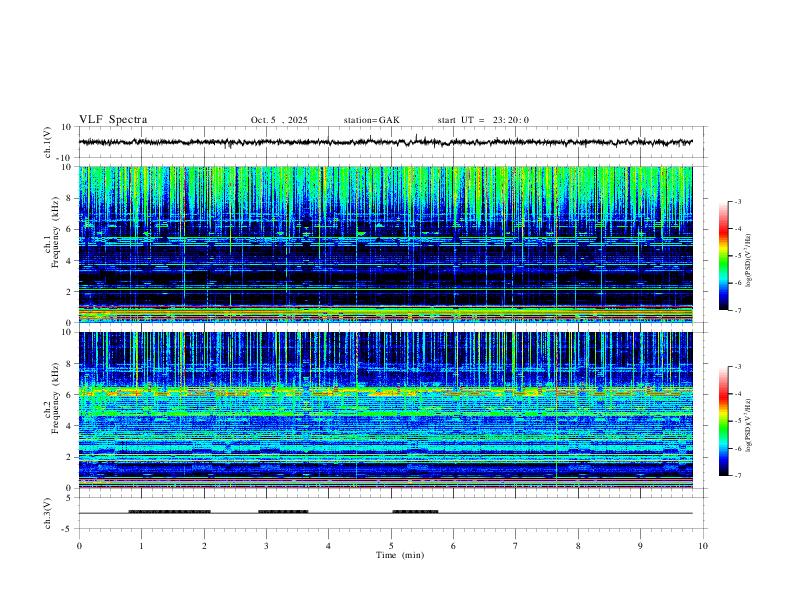Click the "Time (min)" x-axis label
The height and width of the screenshot is (612, 792).
point(400,555)
